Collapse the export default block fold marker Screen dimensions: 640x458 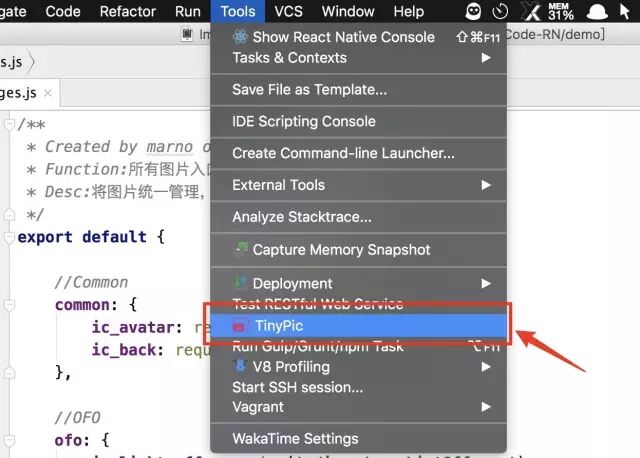(9, 238)
